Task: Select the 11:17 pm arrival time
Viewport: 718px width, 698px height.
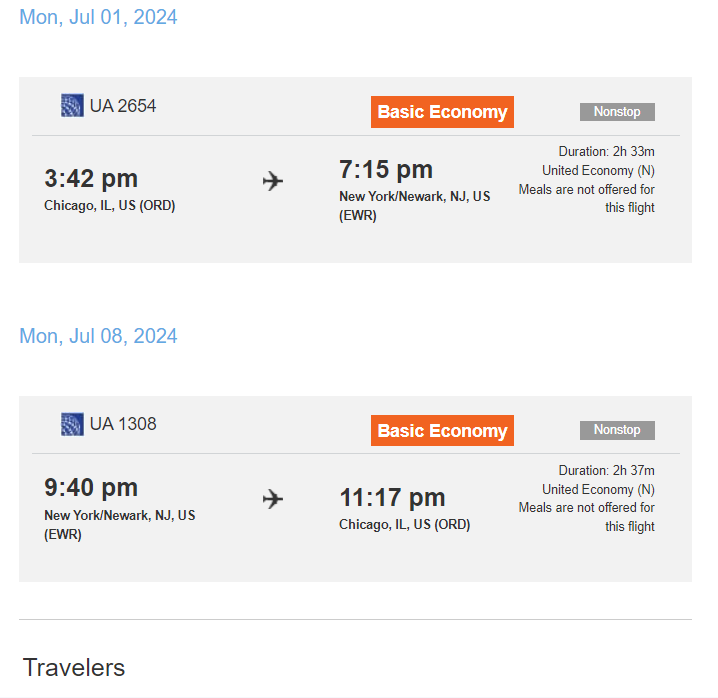Action: 392,498
